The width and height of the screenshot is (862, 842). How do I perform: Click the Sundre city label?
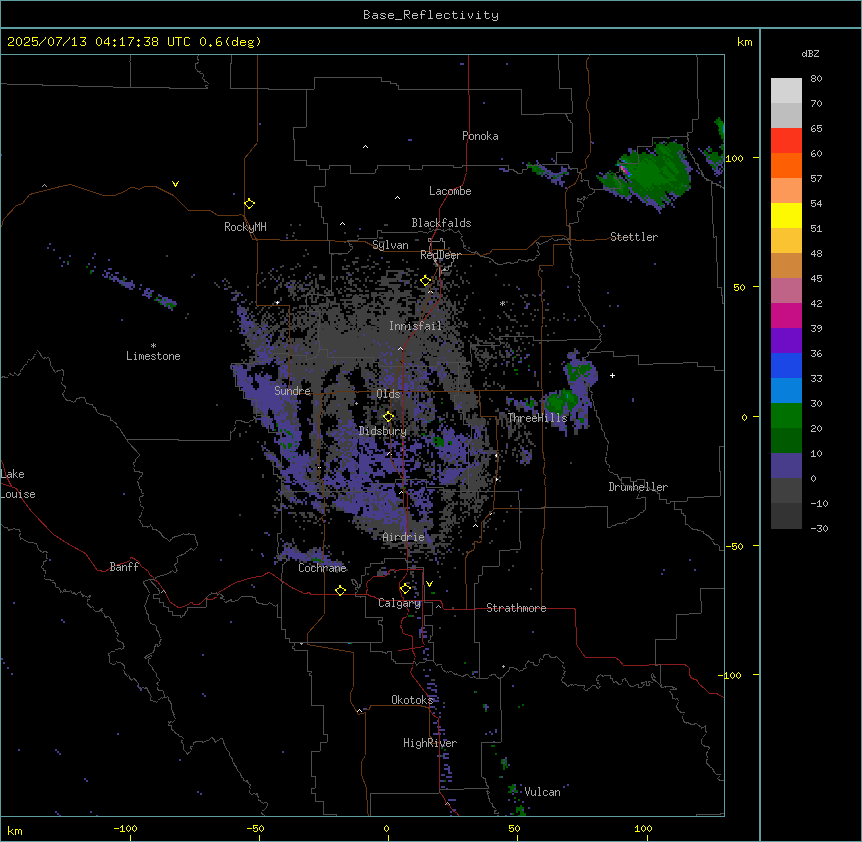(x=292, y=391)
